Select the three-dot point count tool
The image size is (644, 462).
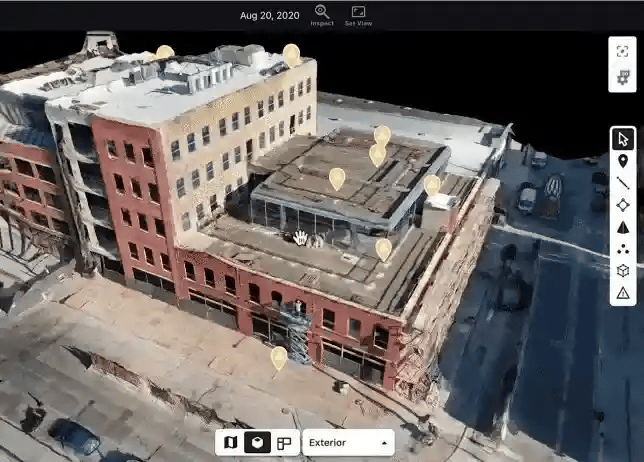623,249
